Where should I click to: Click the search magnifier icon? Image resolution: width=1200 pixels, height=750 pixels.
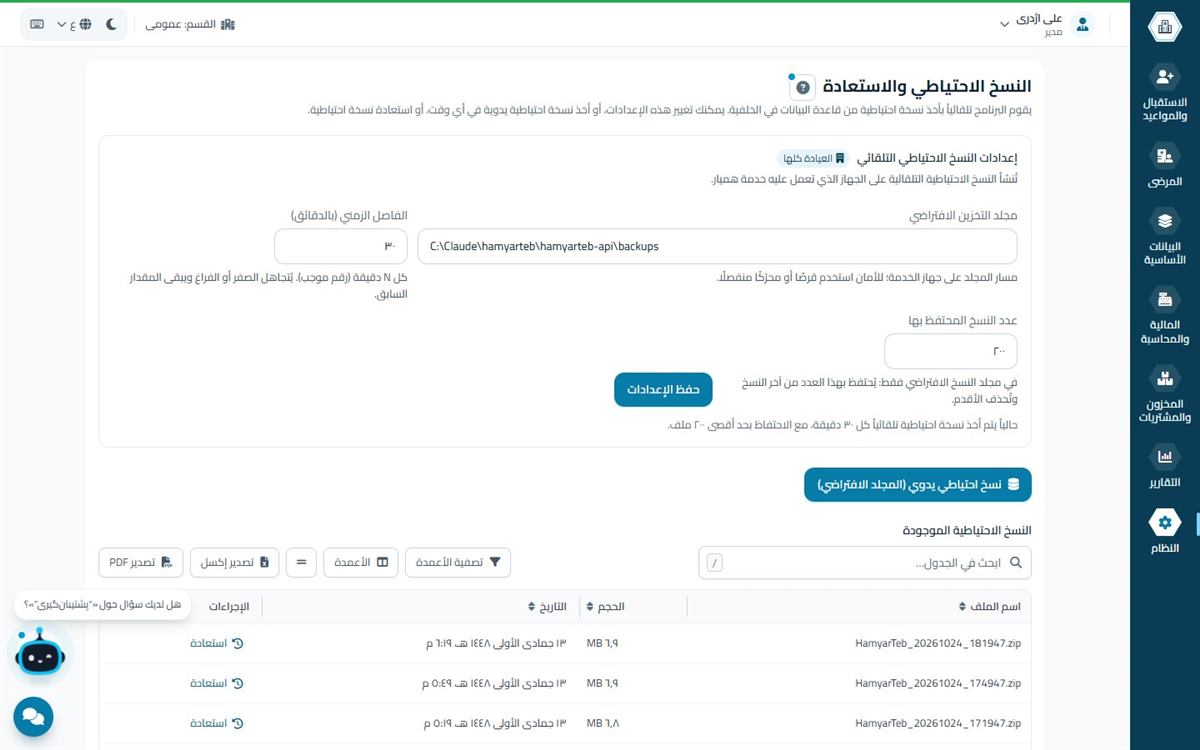click(x=1016, y=563)
